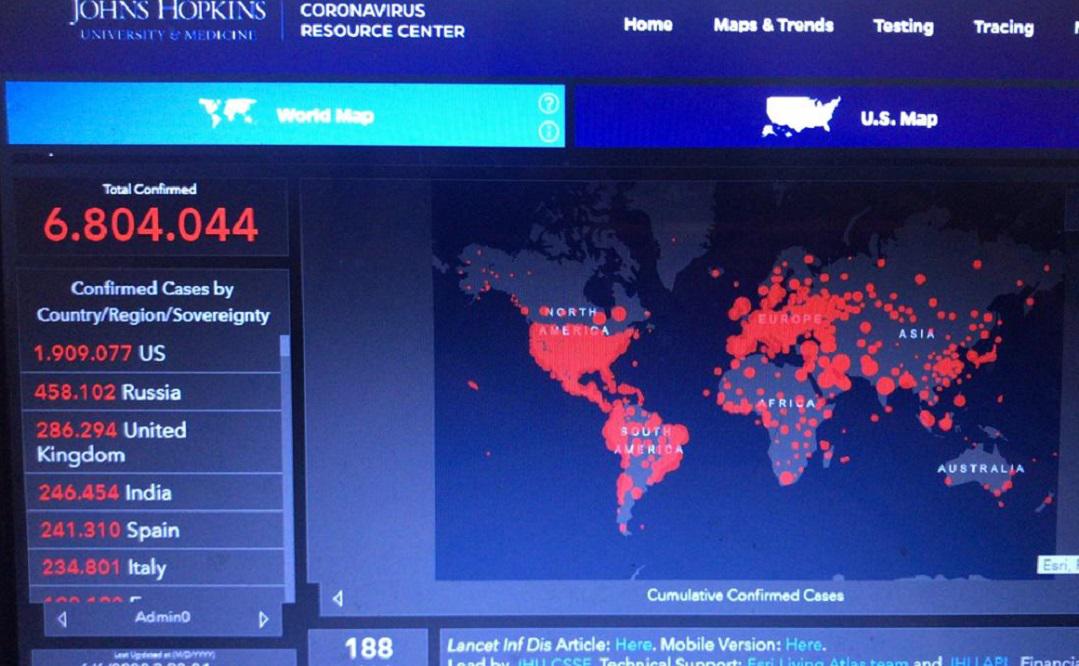Viewport: 1079px width, 666px height.
Task: Go to previous list with Admin0 left arrow
Action: 62,619
